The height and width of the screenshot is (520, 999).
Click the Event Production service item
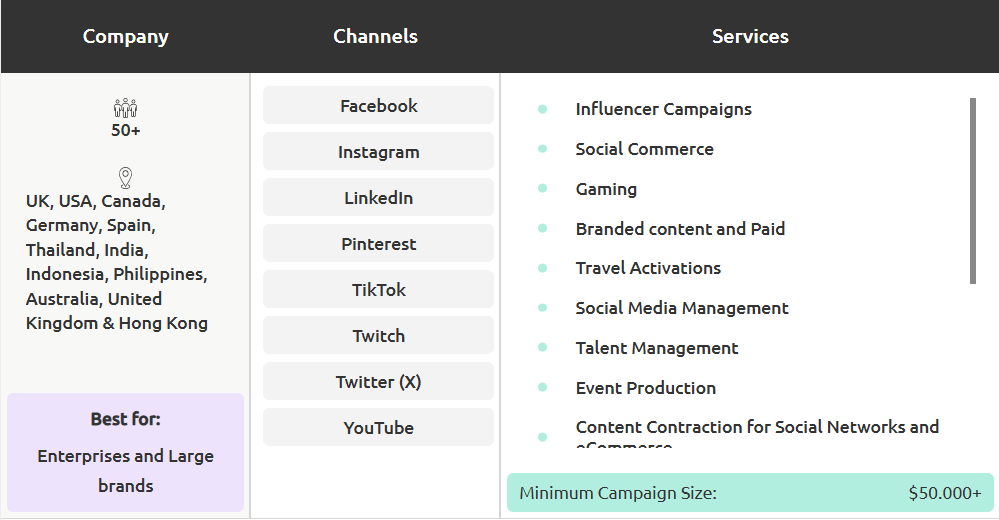[645, 388]
